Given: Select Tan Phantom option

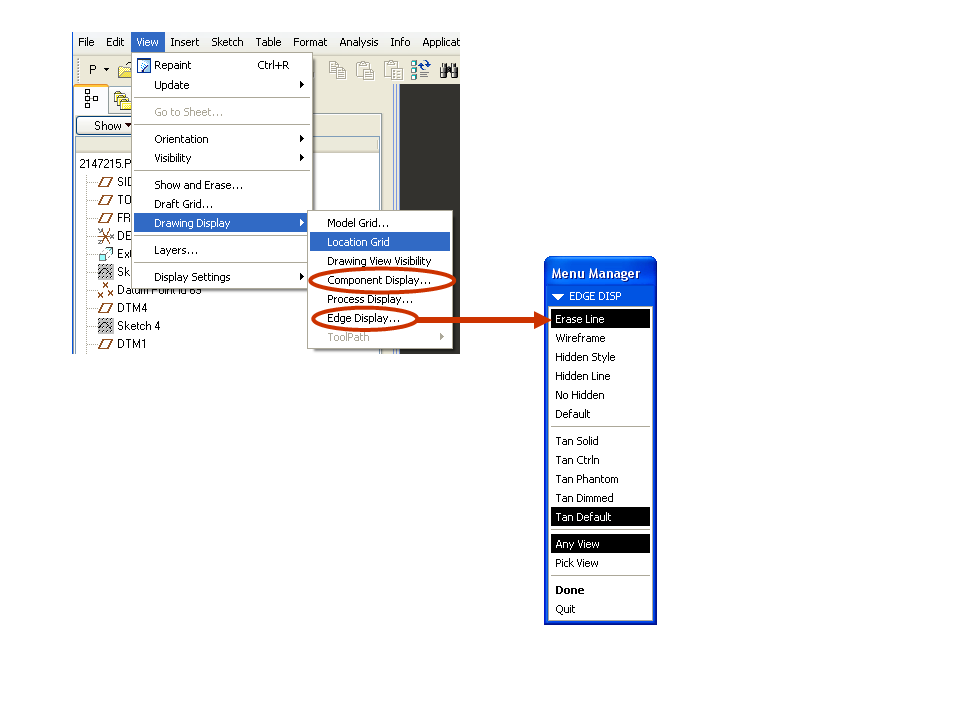Looking at the screenshot, I should pyautogui.click(x=600, y=479).
